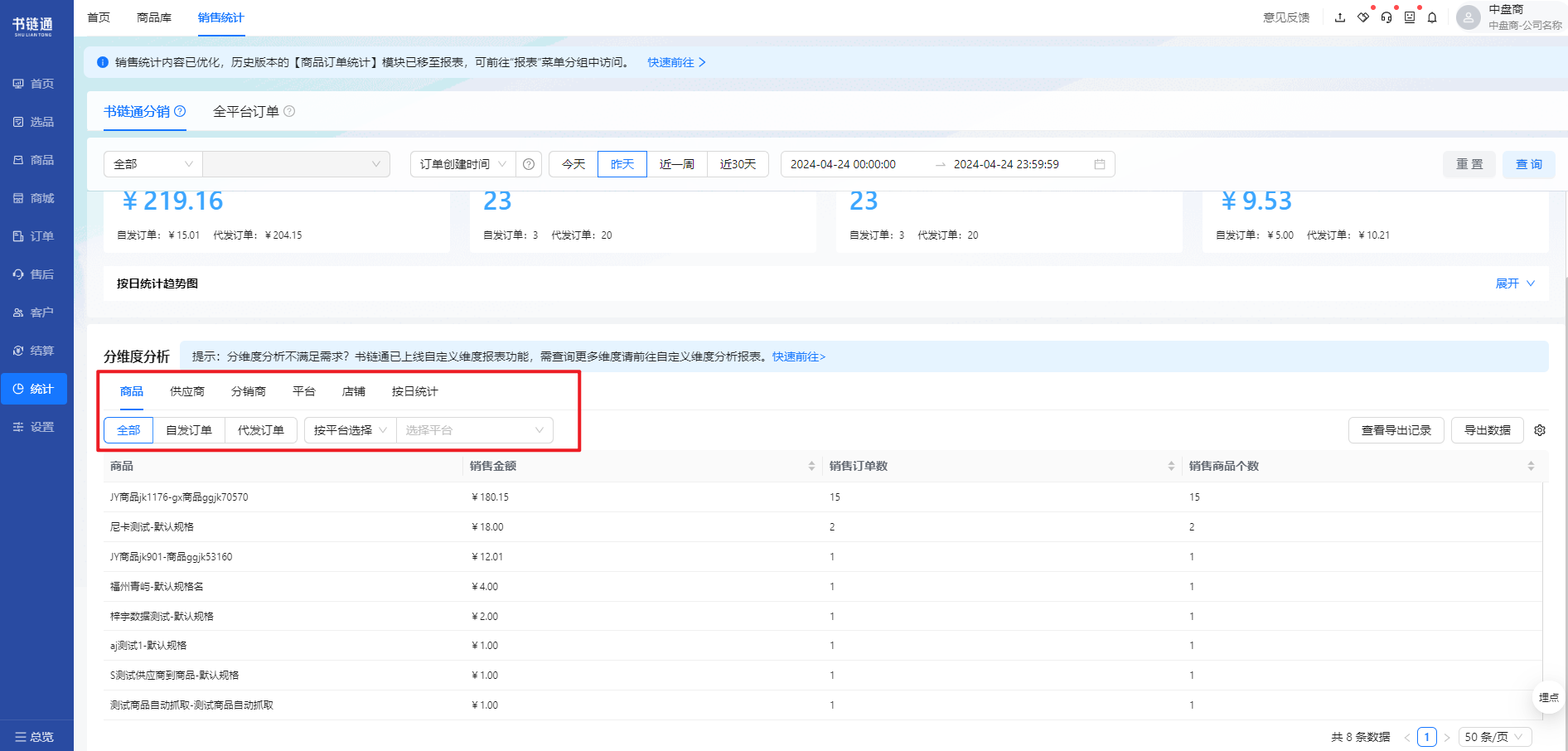
Task: Switch to 平台 dimension tab
Action: (x=304, y=391)
